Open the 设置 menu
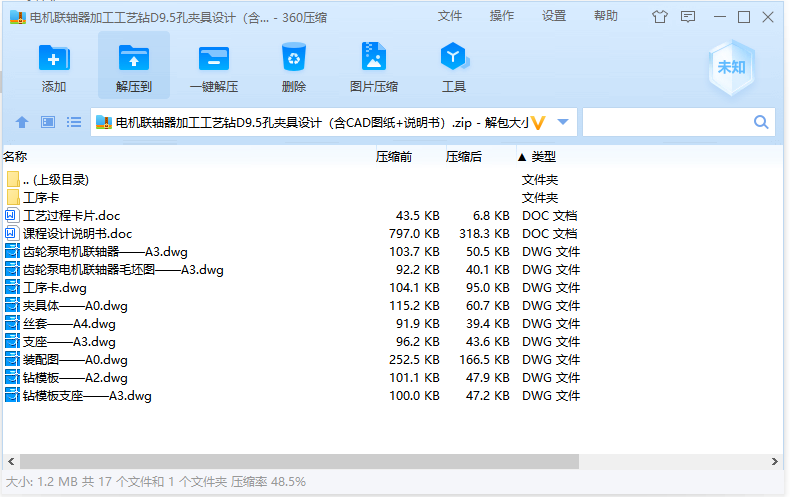Screen dimensions: 790x497 coord(554,16)
